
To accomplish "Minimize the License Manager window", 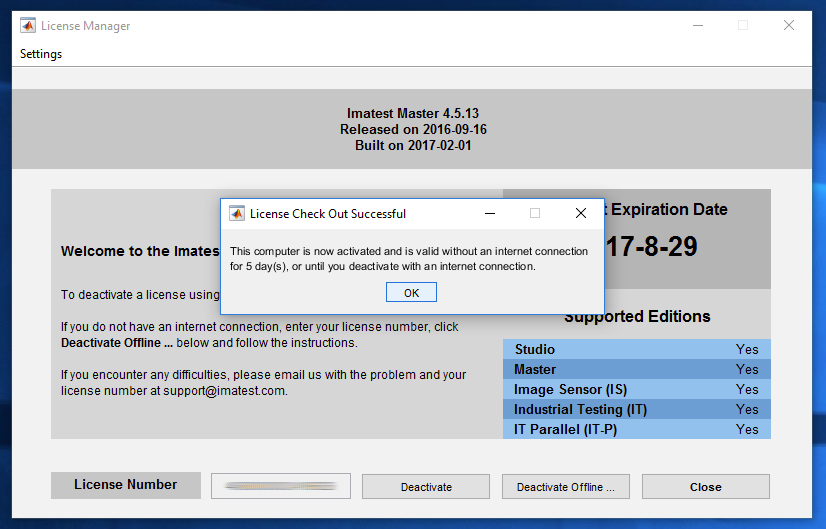I will click(x=698, y=25).
